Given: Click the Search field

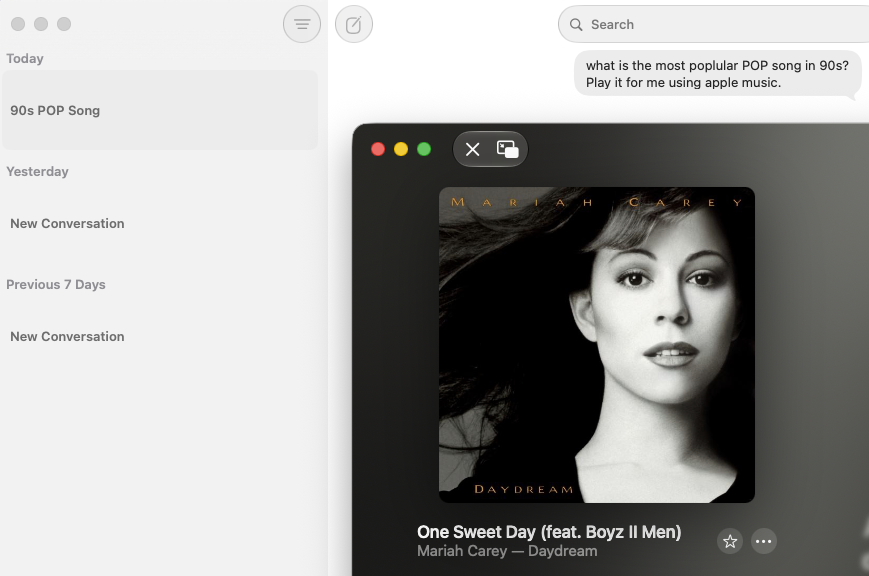Looking at the screenshot, I should pyautogui.click(x=713, y=24).
